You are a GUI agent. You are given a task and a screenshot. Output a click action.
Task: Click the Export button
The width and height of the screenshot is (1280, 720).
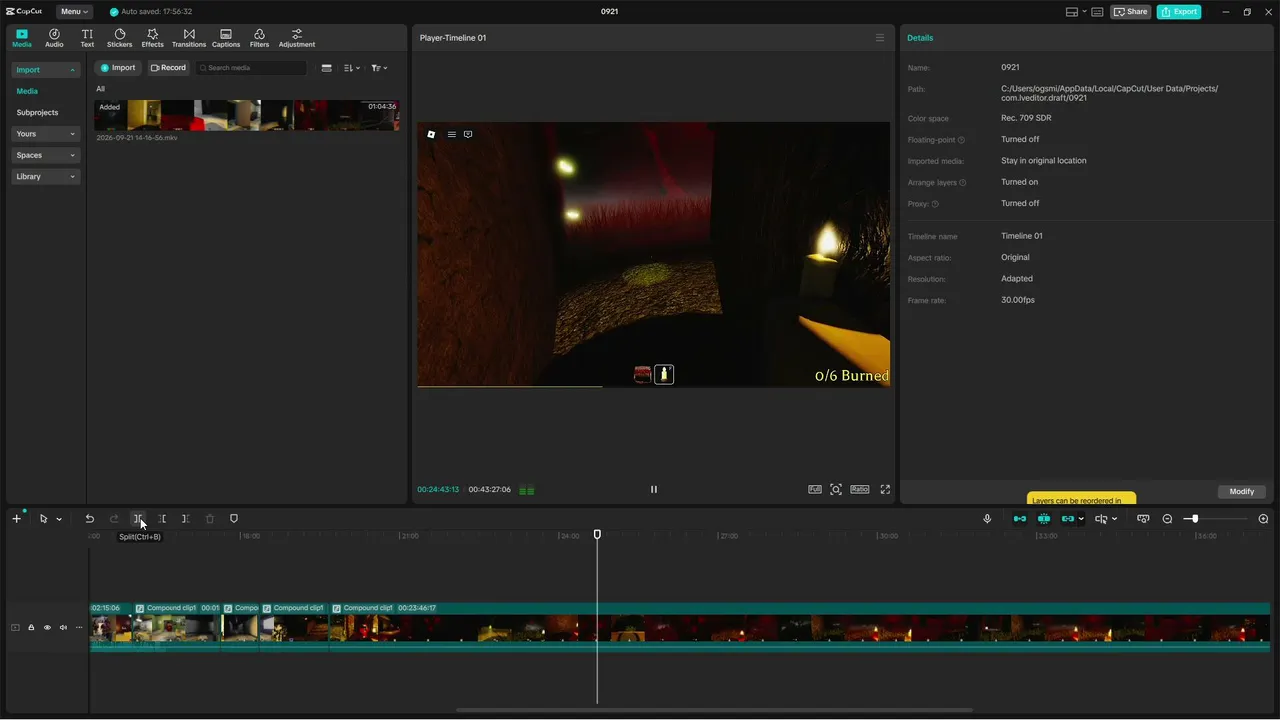[1179, 12]
